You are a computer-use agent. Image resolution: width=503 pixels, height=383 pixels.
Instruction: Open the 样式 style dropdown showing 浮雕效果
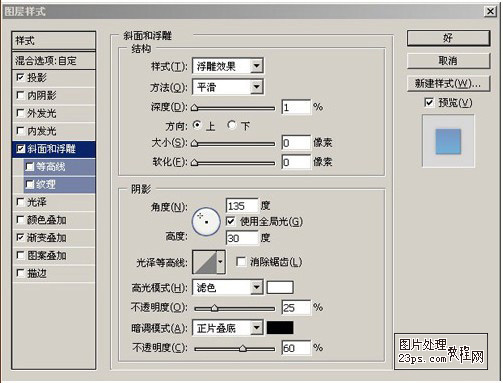point(228,66)
